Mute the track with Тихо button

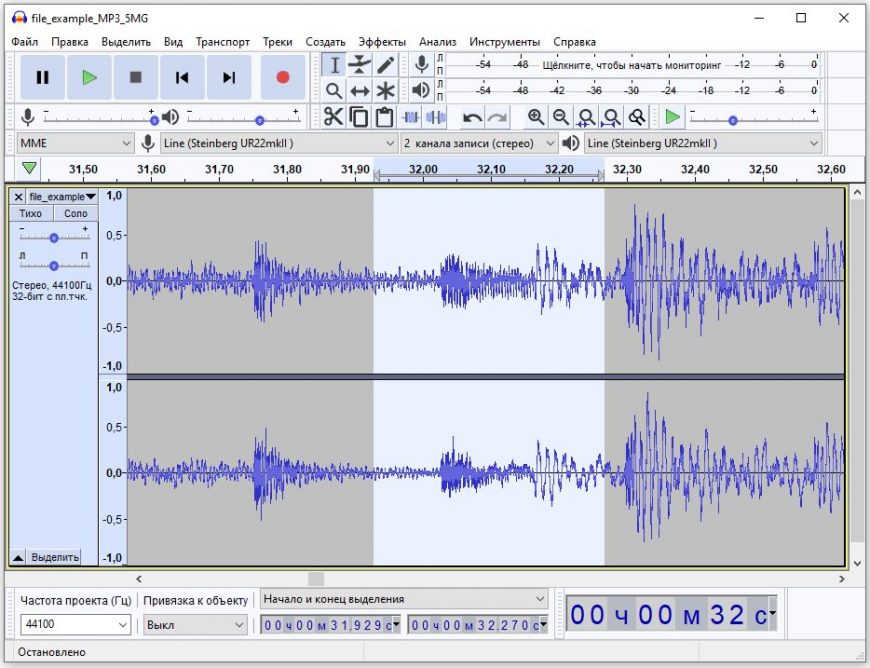point(31,213)
